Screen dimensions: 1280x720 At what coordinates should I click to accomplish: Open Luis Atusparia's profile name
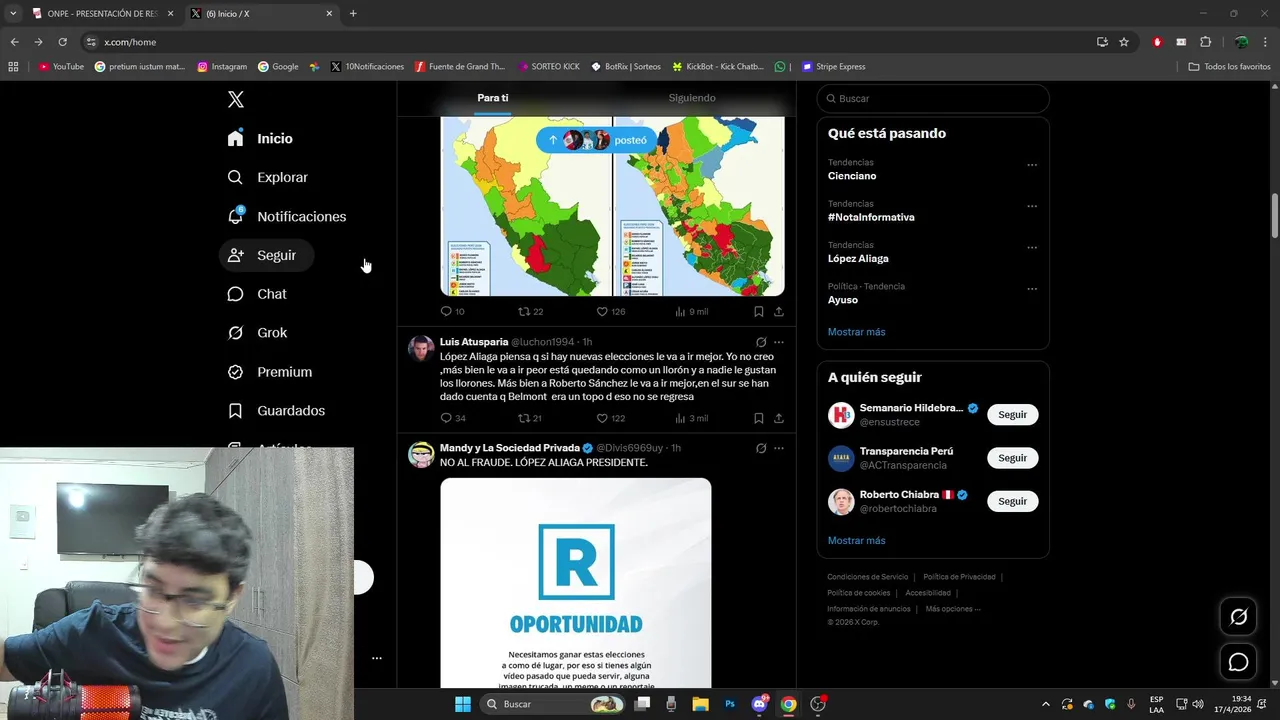point(474,342)
